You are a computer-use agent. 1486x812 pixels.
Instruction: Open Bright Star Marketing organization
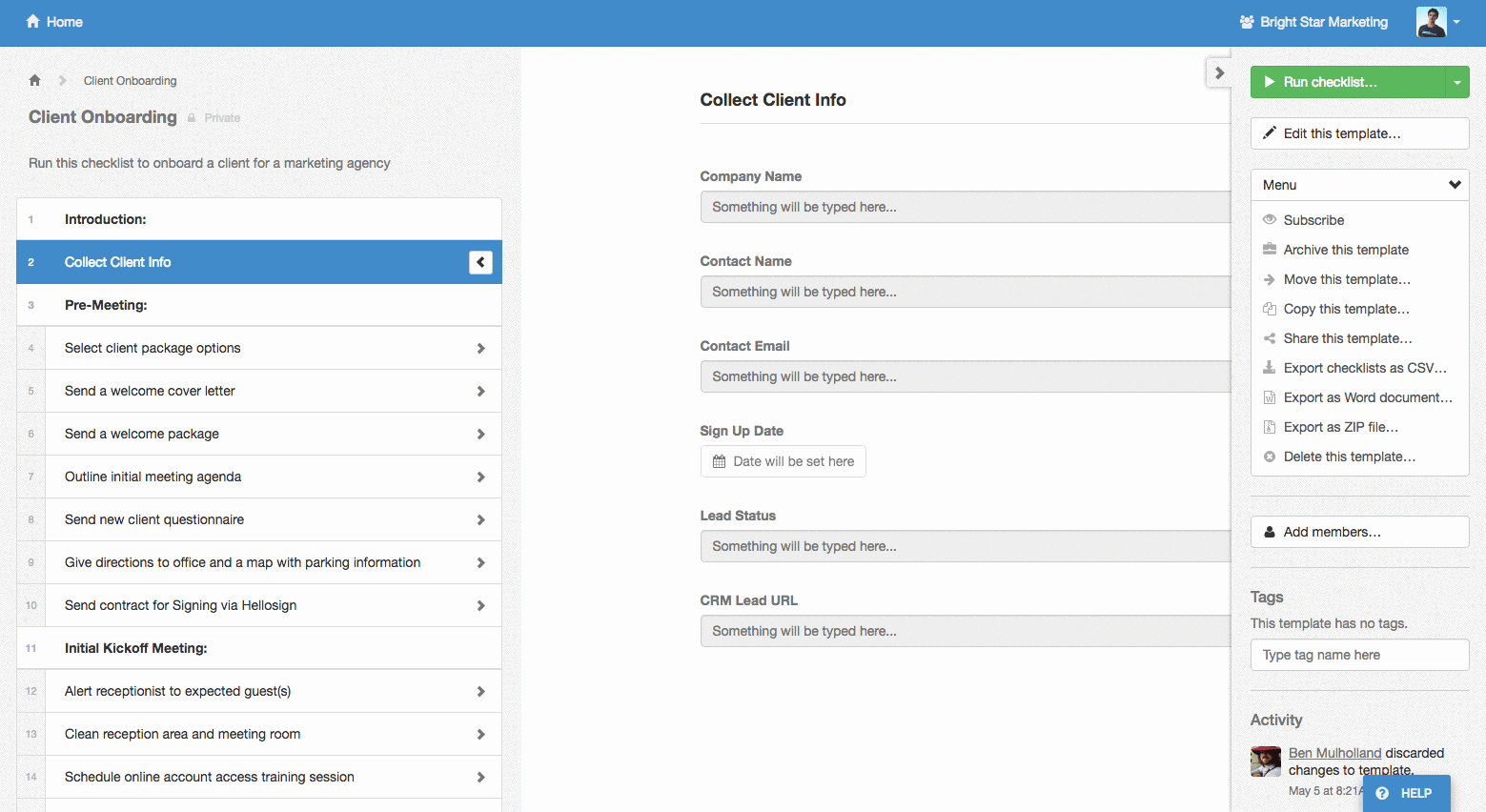1313,22
